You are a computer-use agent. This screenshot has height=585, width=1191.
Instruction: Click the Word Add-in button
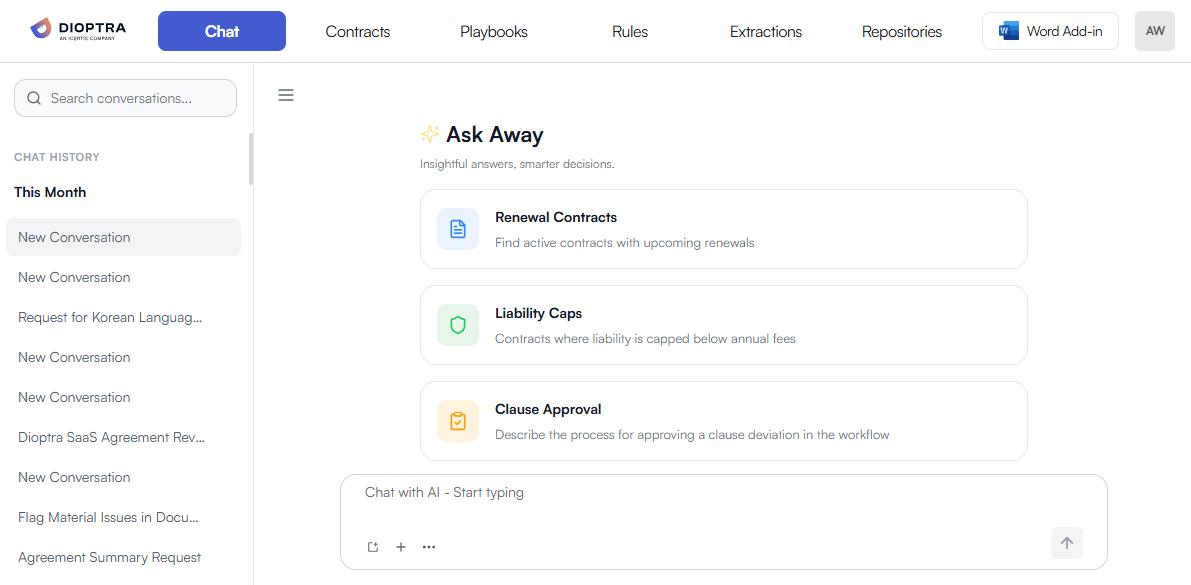pyautogui.click(x=1050, y=31)
